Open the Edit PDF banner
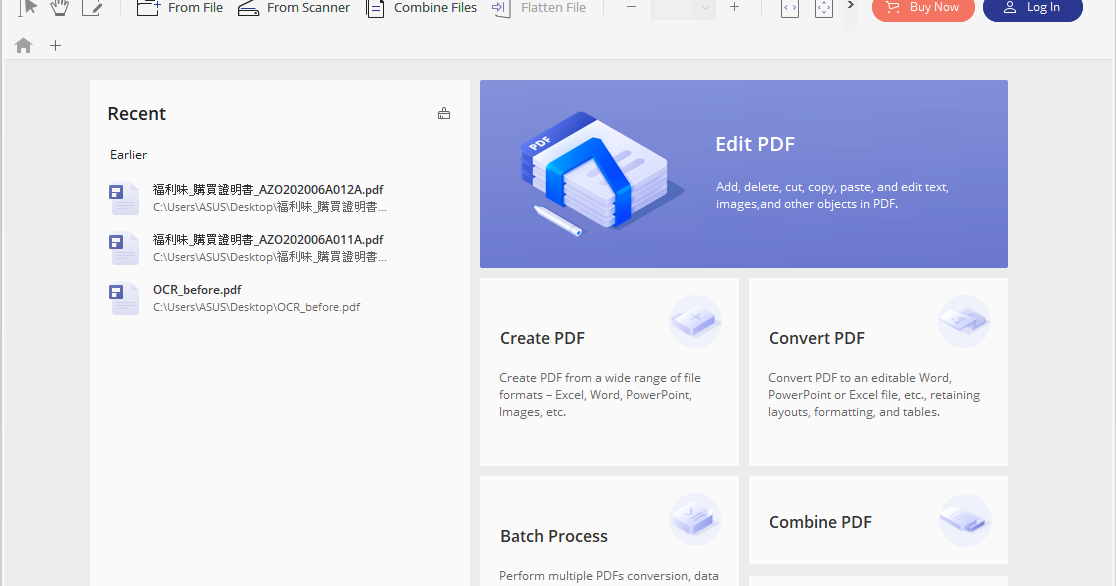The height and width of the screenshot is (586, 1116). (744, 173)
